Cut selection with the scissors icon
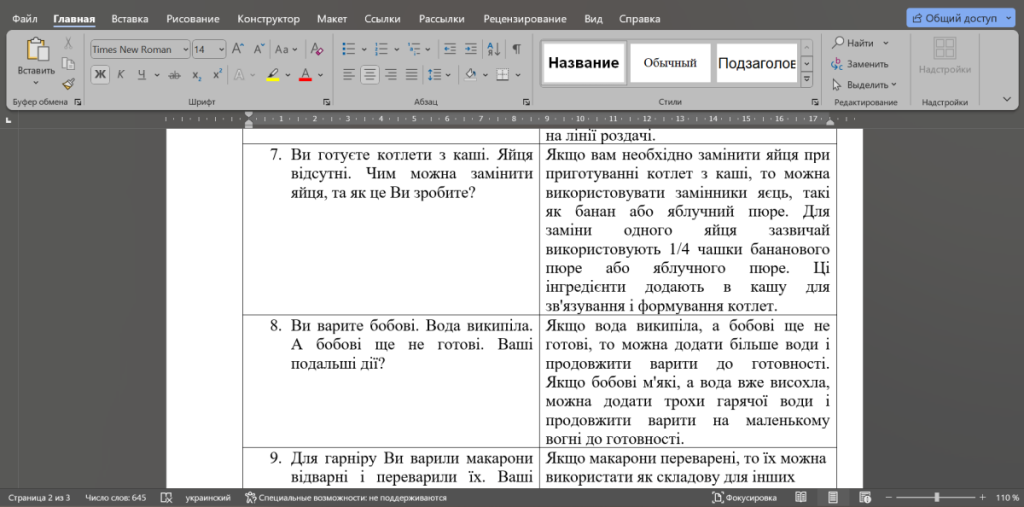Screen dimensions: 1024x507 [x=68, y=44]
